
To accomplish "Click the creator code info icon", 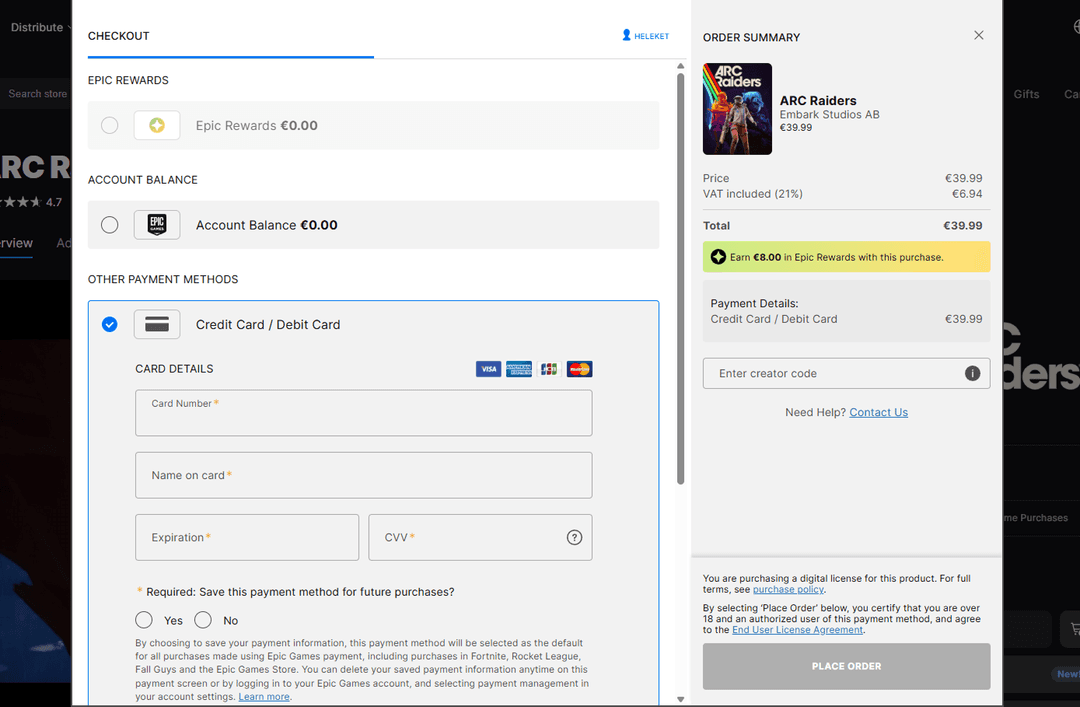I will (971, 373).
